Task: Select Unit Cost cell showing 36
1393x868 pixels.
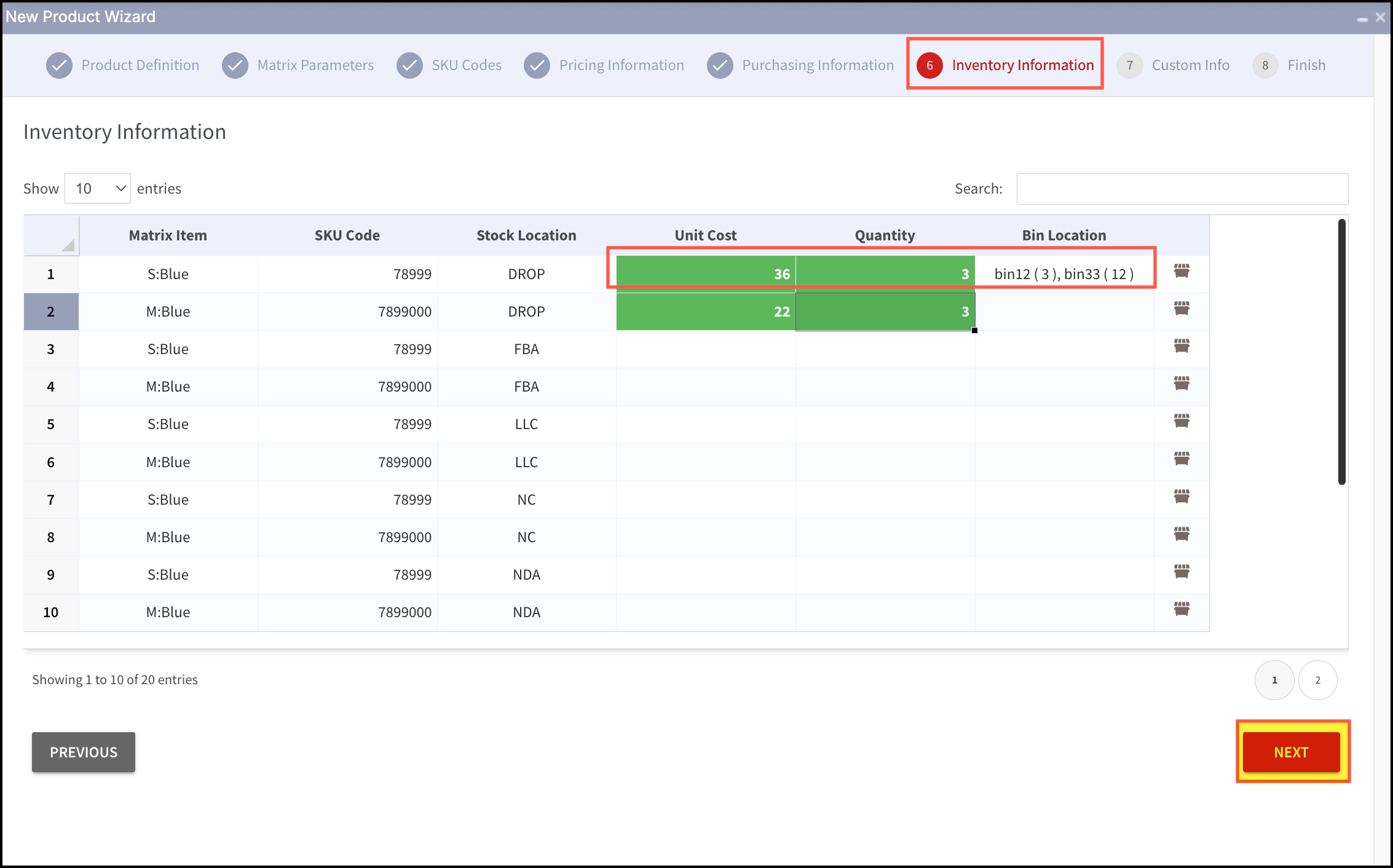Action: click(706, 274)
